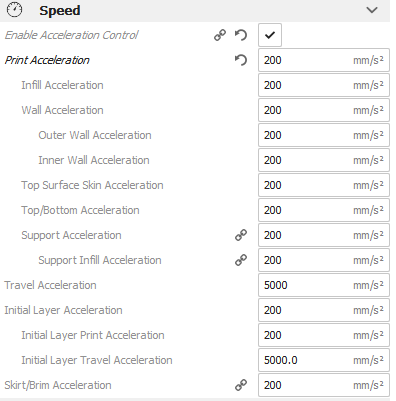
Task: Select the Initial Layer Acceleration label
Action: [63, 310]
